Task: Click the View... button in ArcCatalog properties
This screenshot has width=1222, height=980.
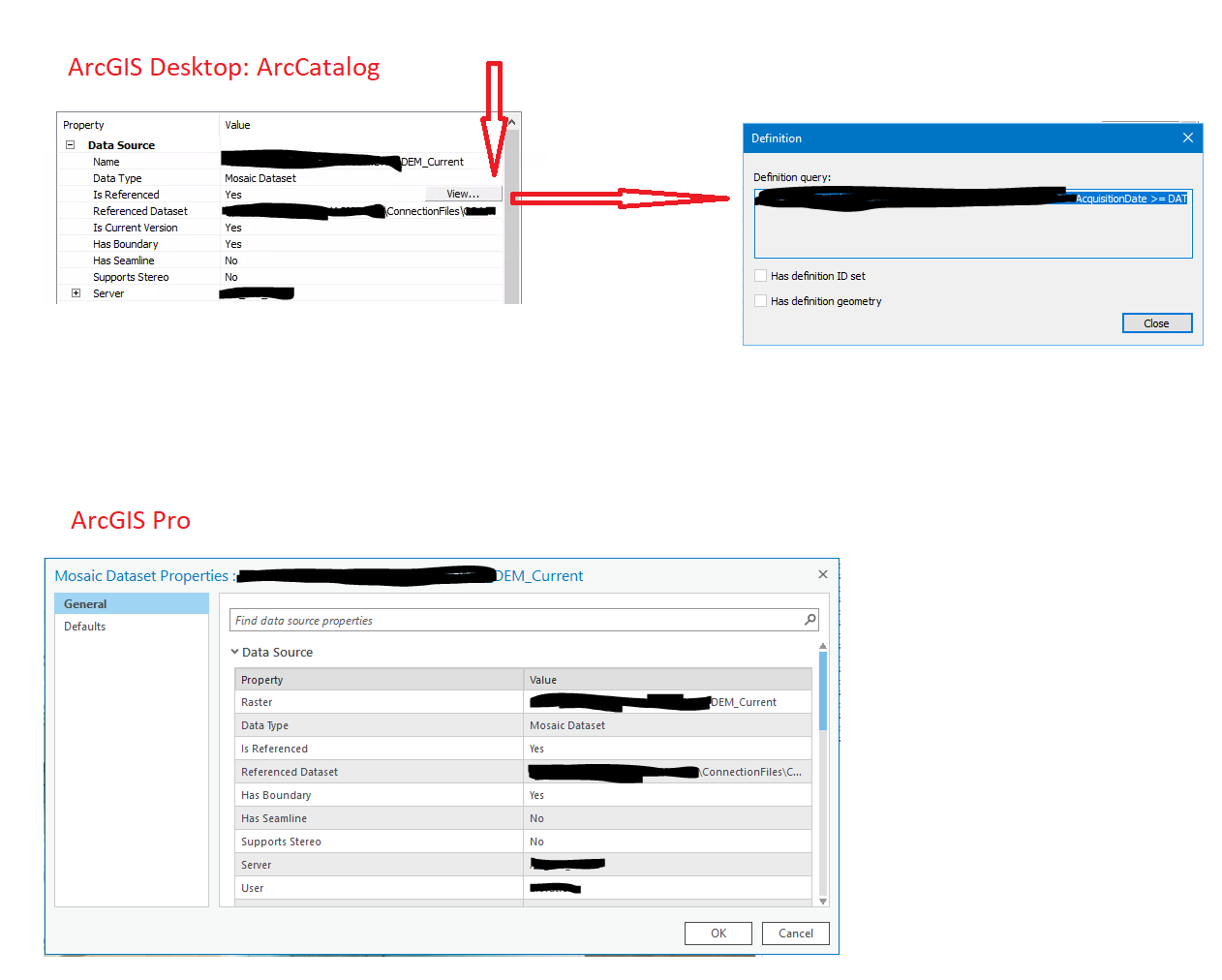Action: 463,194
